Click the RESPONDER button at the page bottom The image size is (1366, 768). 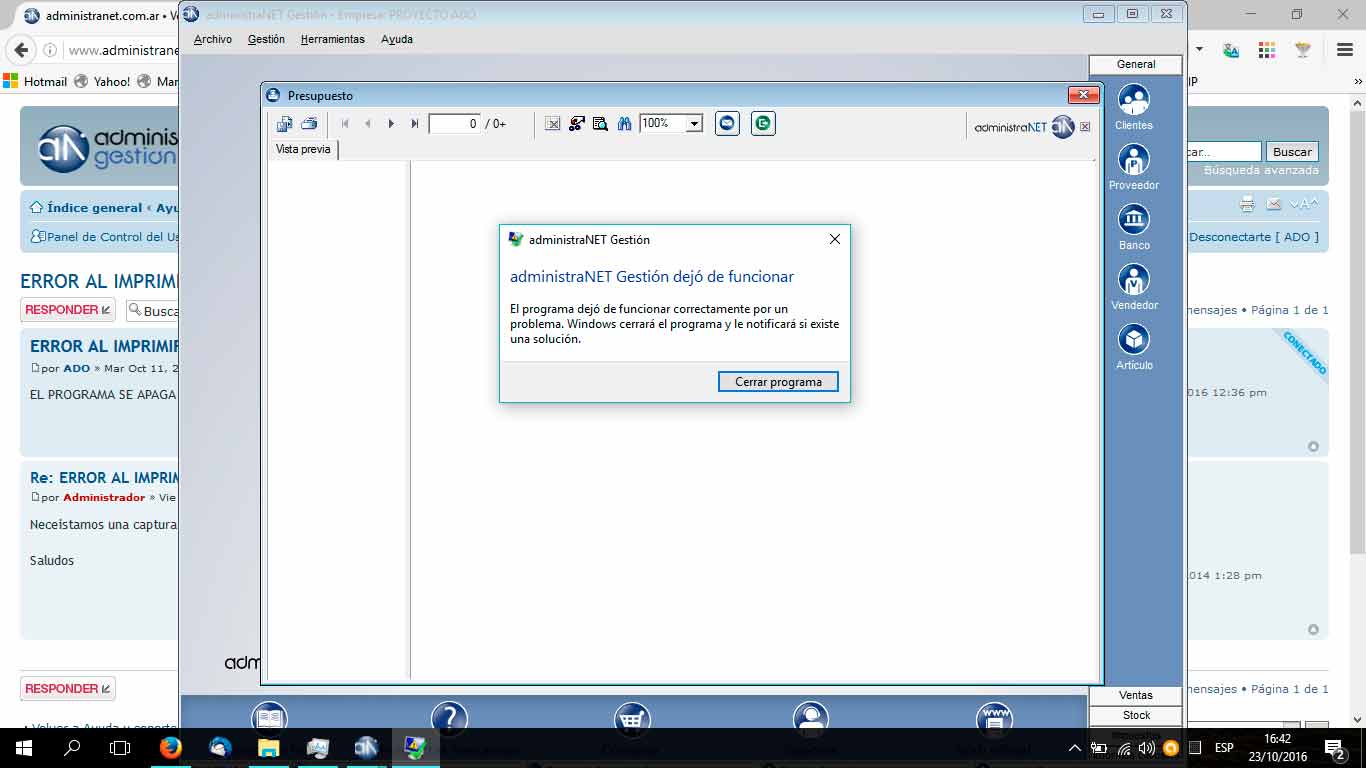pyautogui.click(x=68, y=689)
